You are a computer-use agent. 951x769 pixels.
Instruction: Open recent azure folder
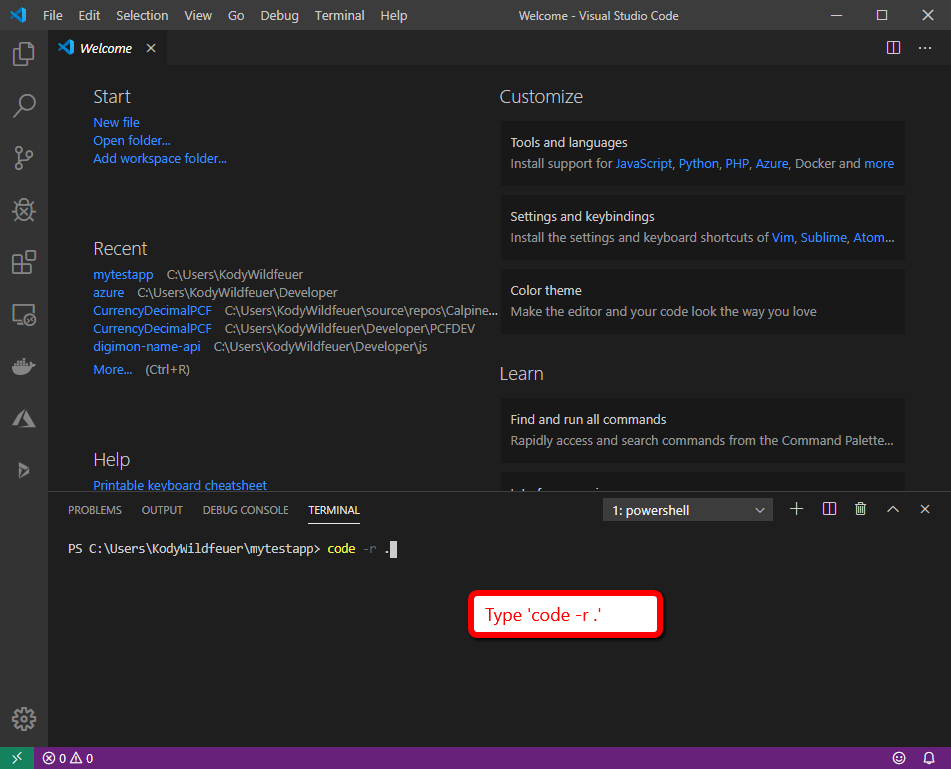[x=109, y=293]
